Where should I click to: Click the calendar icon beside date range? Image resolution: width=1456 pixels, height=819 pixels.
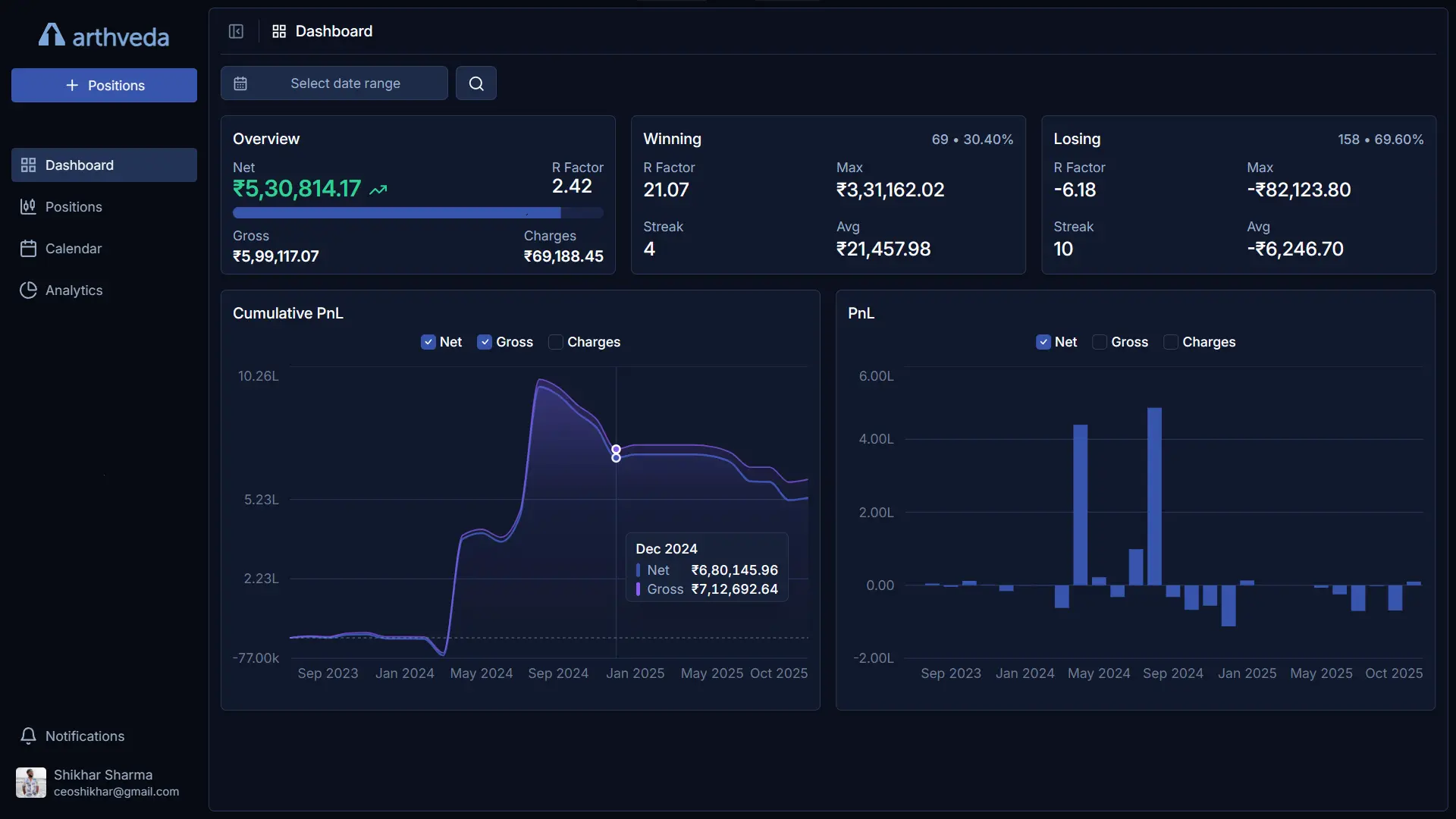[x=240, y=83]
